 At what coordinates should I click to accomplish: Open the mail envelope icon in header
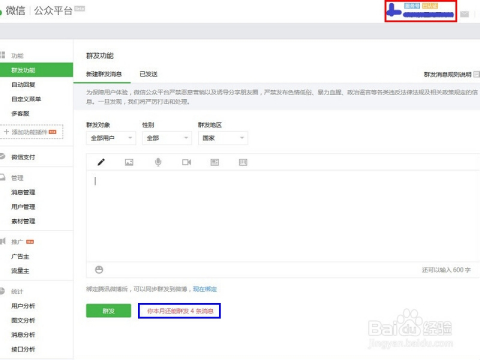[464, 14]
